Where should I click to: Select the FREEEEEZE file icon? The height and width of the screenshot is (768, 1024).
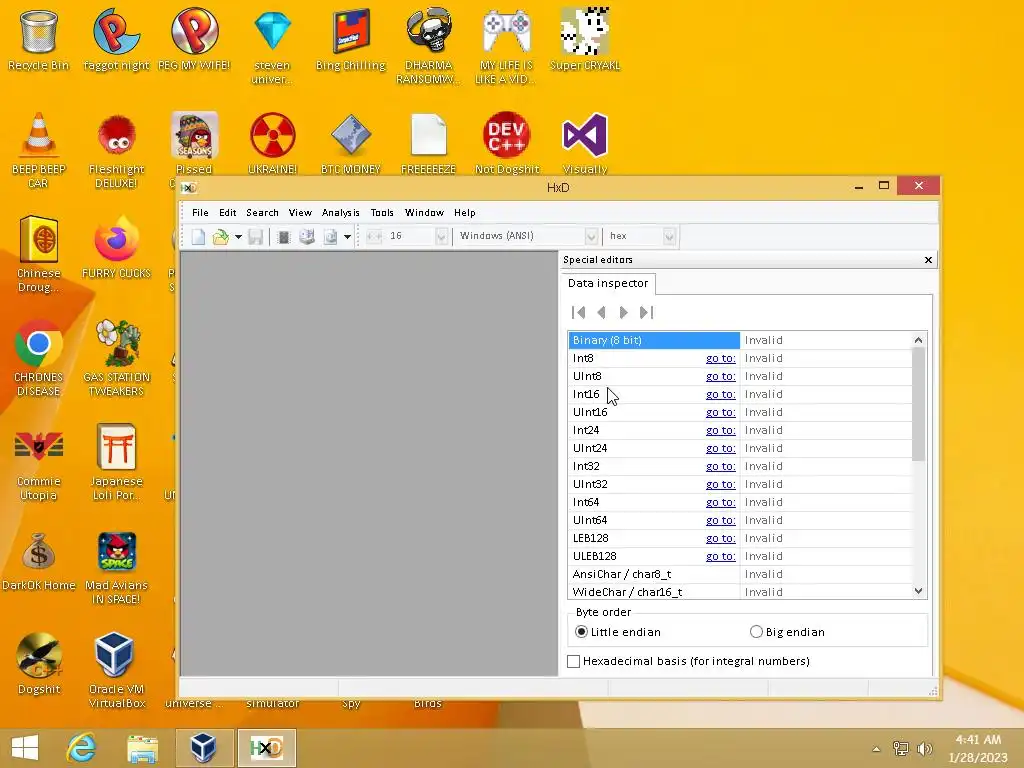[428, 144]
